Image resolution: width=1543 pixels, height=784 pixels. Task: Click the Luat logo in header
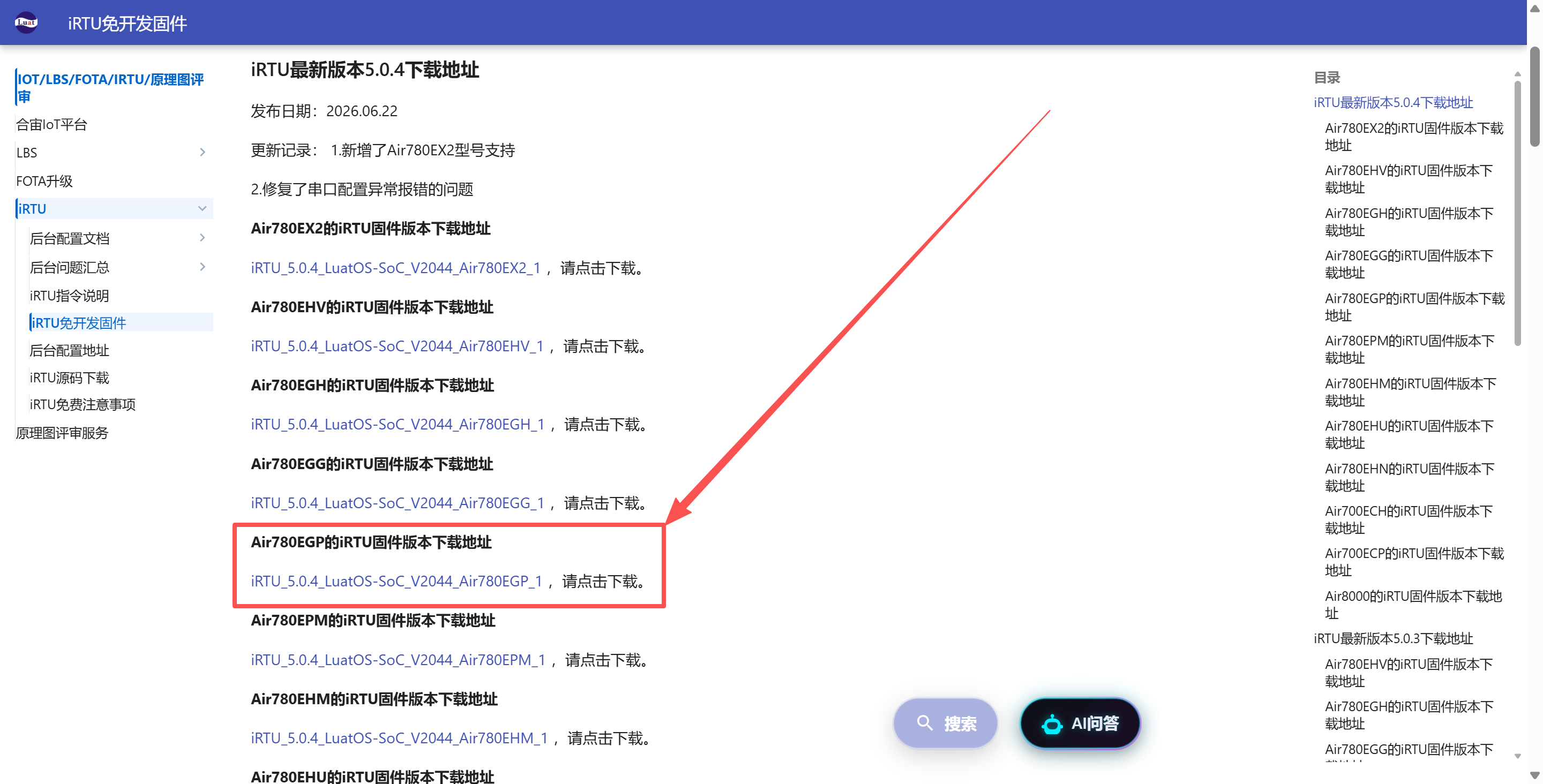(26, 22)
